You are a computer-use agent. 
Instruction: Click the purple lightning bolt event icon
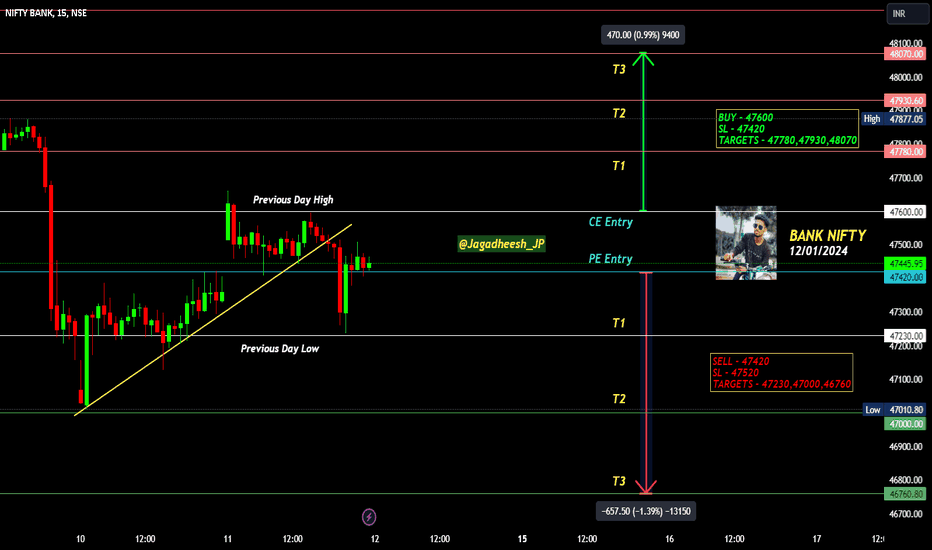369,517
